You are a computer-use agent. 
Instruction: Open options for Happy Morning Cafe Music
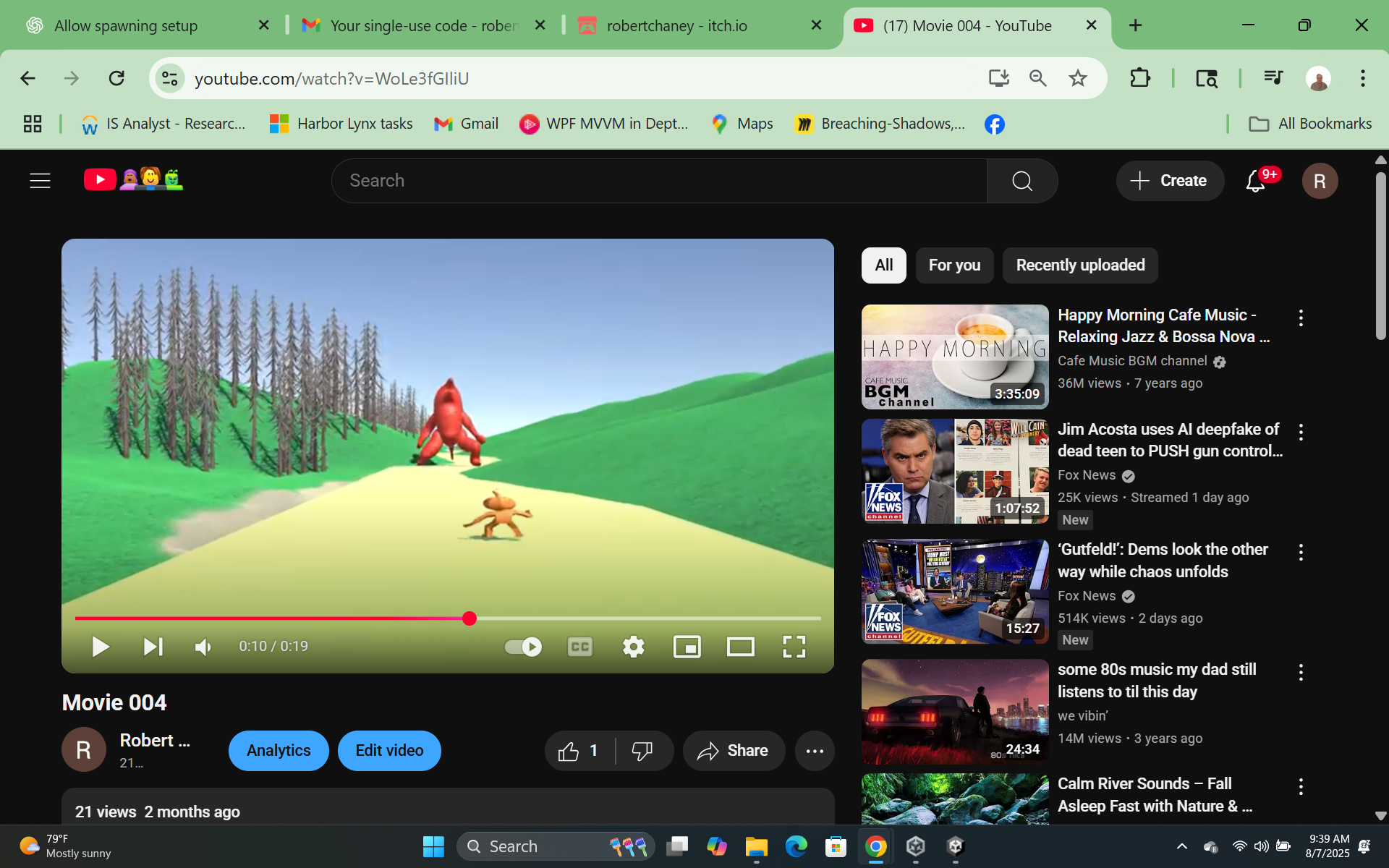[x=1301, y=318]
